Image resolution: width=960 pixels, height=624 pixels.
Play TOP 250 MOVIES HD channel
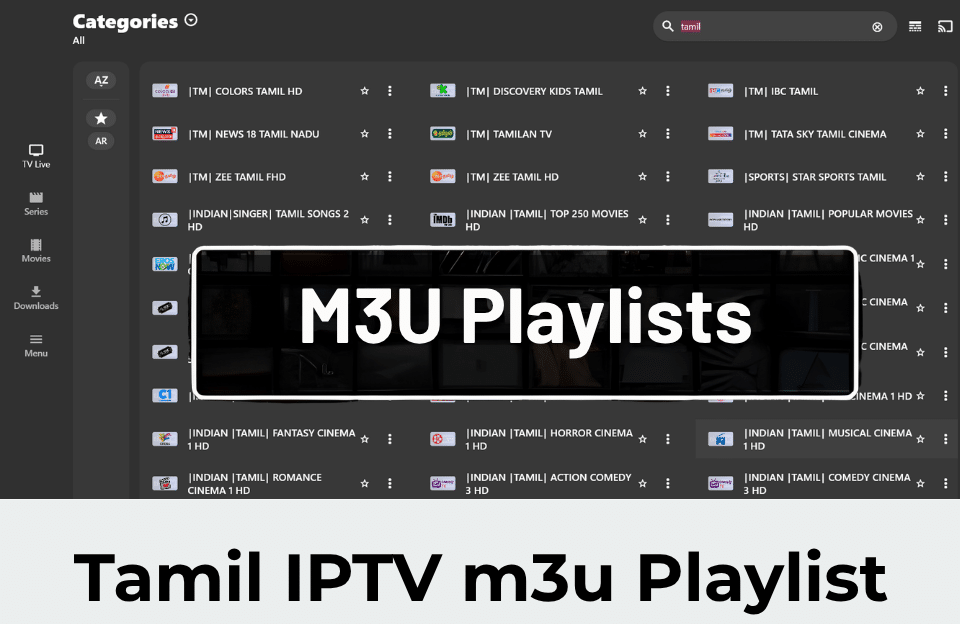tap(547, 220)
